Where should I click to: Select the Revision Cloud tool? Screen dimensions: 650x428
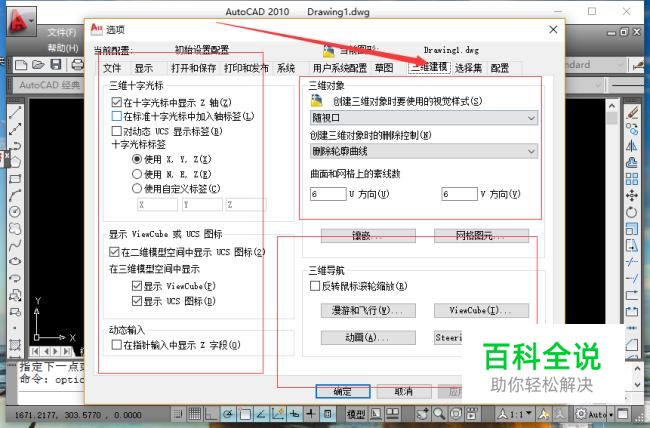click(15, 229)
